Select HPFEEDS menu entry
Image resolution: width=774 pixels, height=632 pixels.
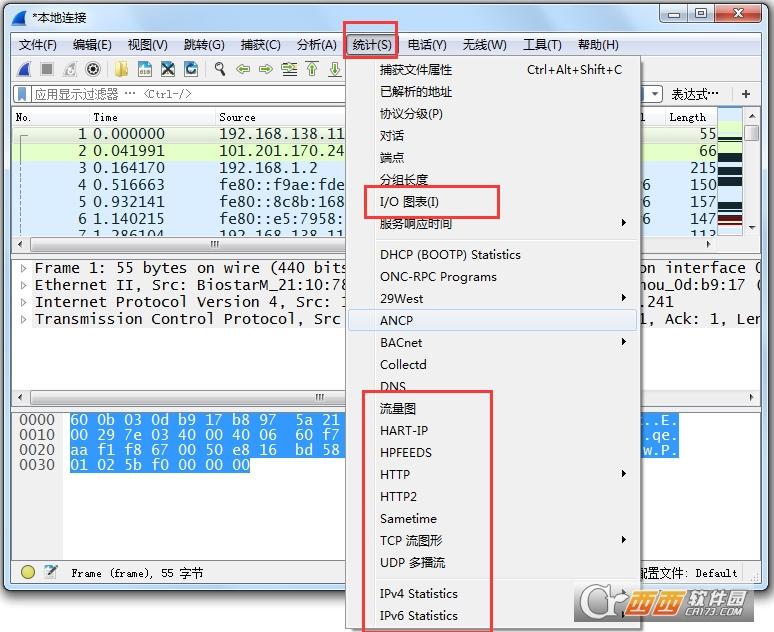point(492,453)
